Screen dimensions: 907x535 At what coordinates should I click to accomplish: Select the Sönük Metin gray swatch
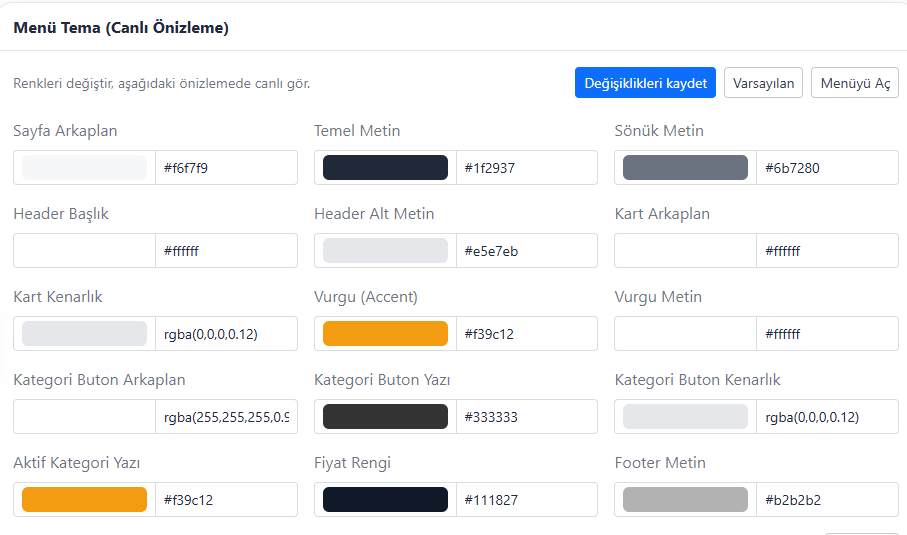coord(685,168)
